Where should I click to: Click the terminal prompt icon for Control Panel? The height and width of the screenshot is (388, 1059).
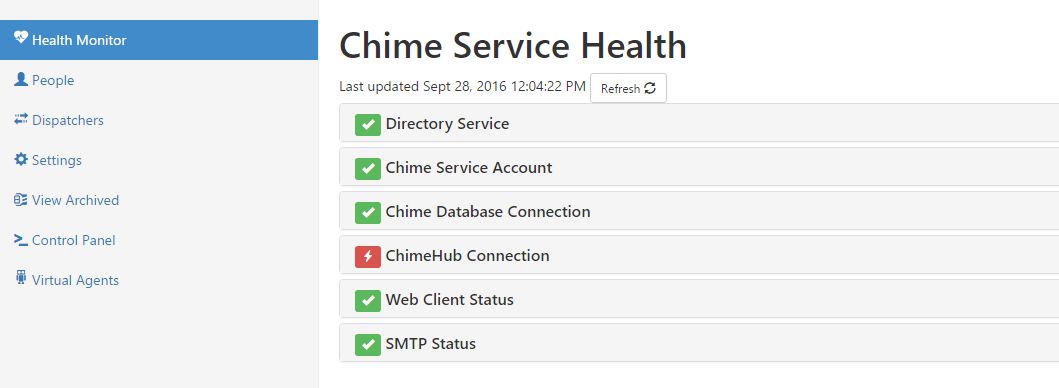21,240
